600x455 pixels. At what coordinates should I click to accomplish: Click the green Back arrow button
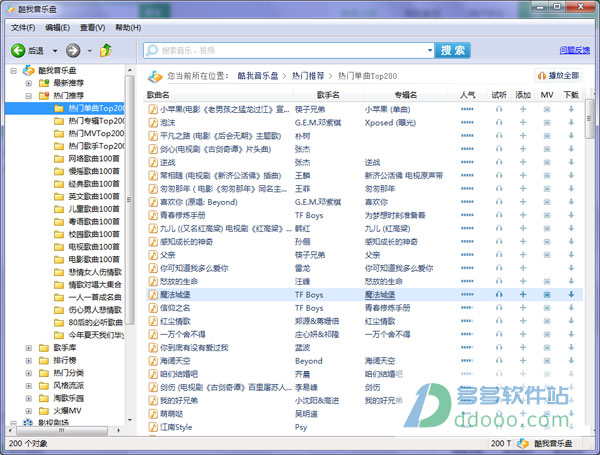tap(18, 51)
